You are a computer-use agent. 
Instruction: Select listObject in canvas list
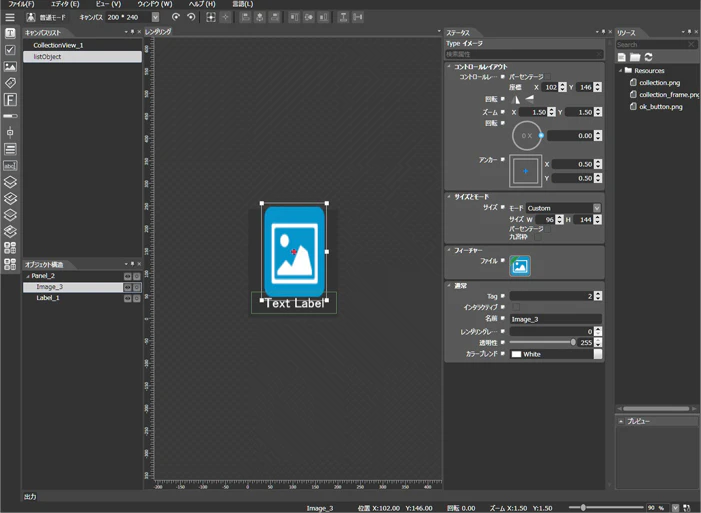point(83,57)
